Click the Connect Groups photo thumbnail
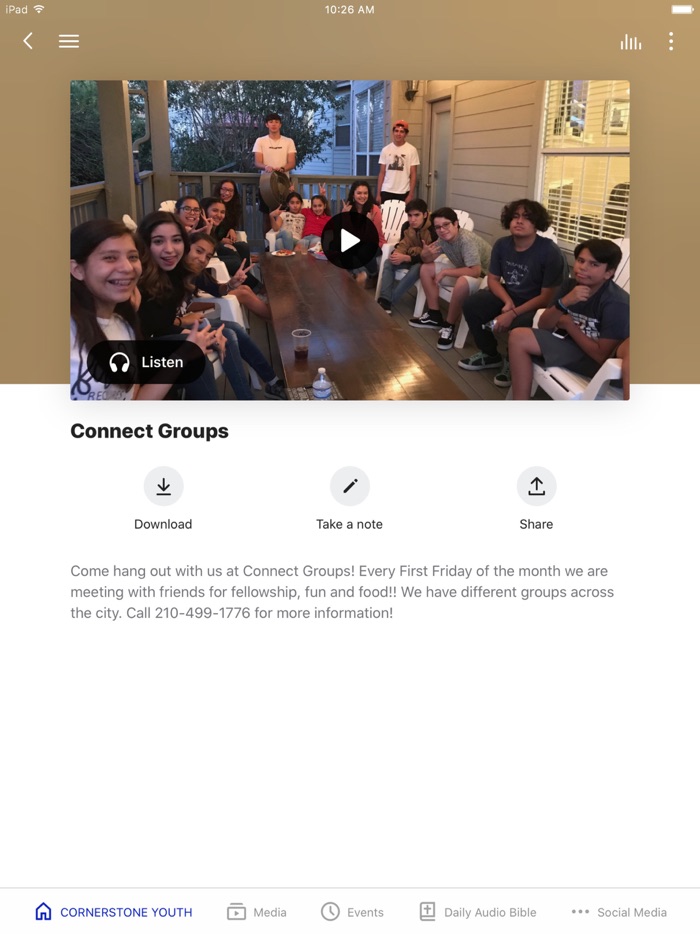 [350, 240]
